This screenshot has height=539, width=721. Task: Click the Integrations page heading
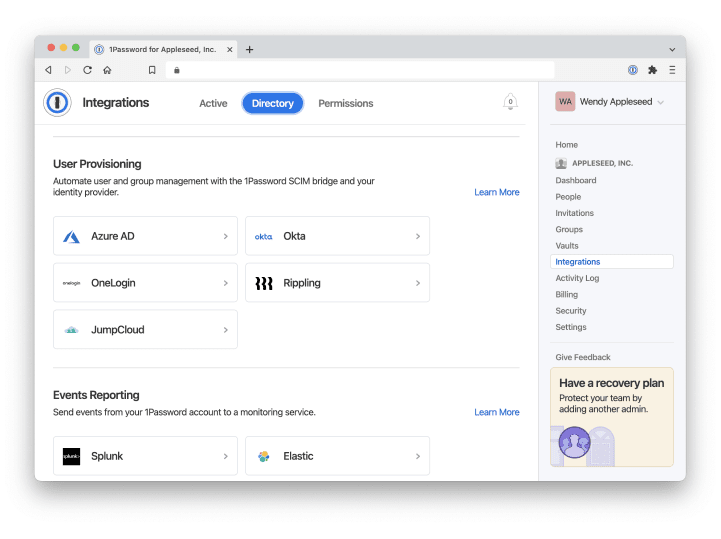tap(116, 103)
